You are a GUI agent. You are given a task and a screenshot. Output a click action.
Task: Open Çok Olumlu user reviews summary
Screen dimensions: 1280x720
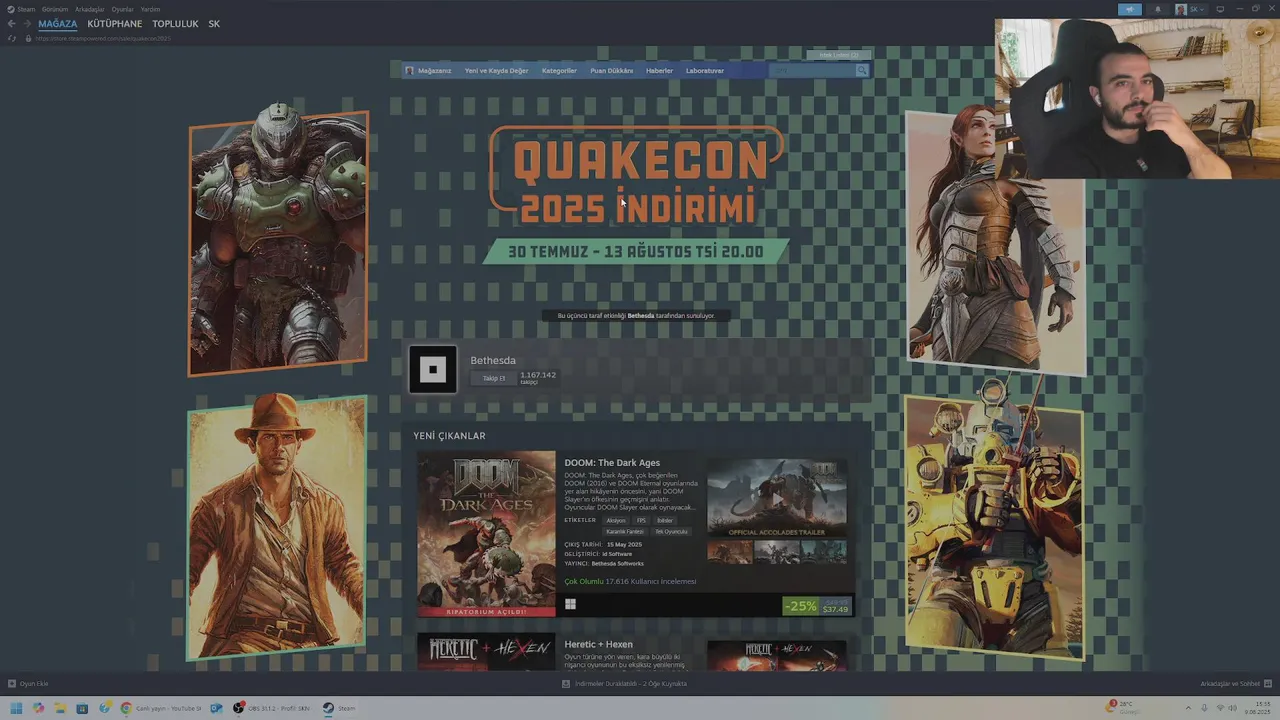tap(630, 582)
